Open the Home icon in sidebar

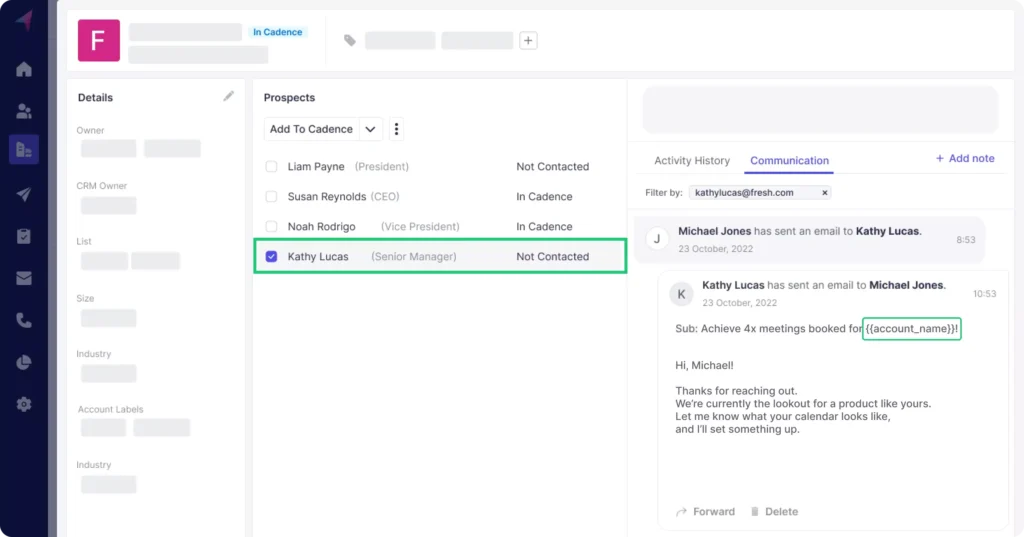[x=24, y=69]
